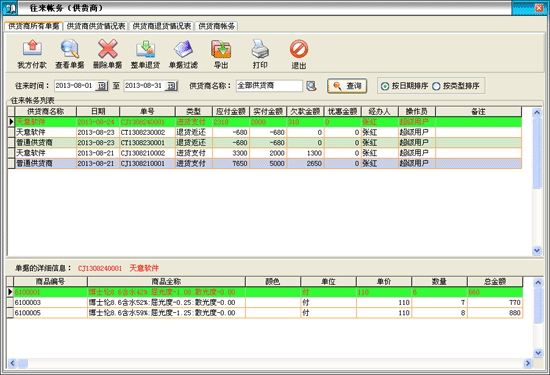Click the 退出 exit icon
The width and height of the screenshot is (550, 375).
tap(299, 49)
